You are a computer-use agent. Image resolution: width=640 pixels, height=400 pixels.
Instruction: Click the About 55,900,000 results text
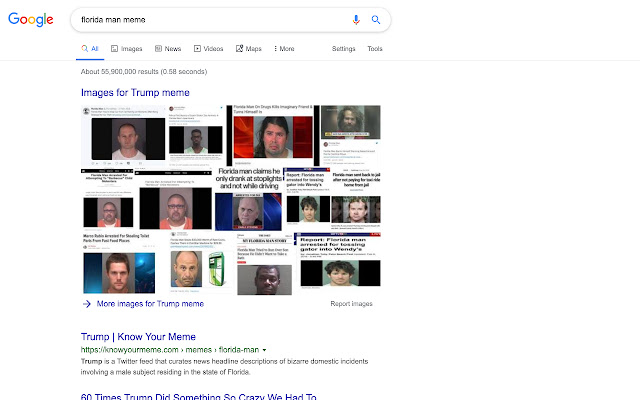(144, 71)
